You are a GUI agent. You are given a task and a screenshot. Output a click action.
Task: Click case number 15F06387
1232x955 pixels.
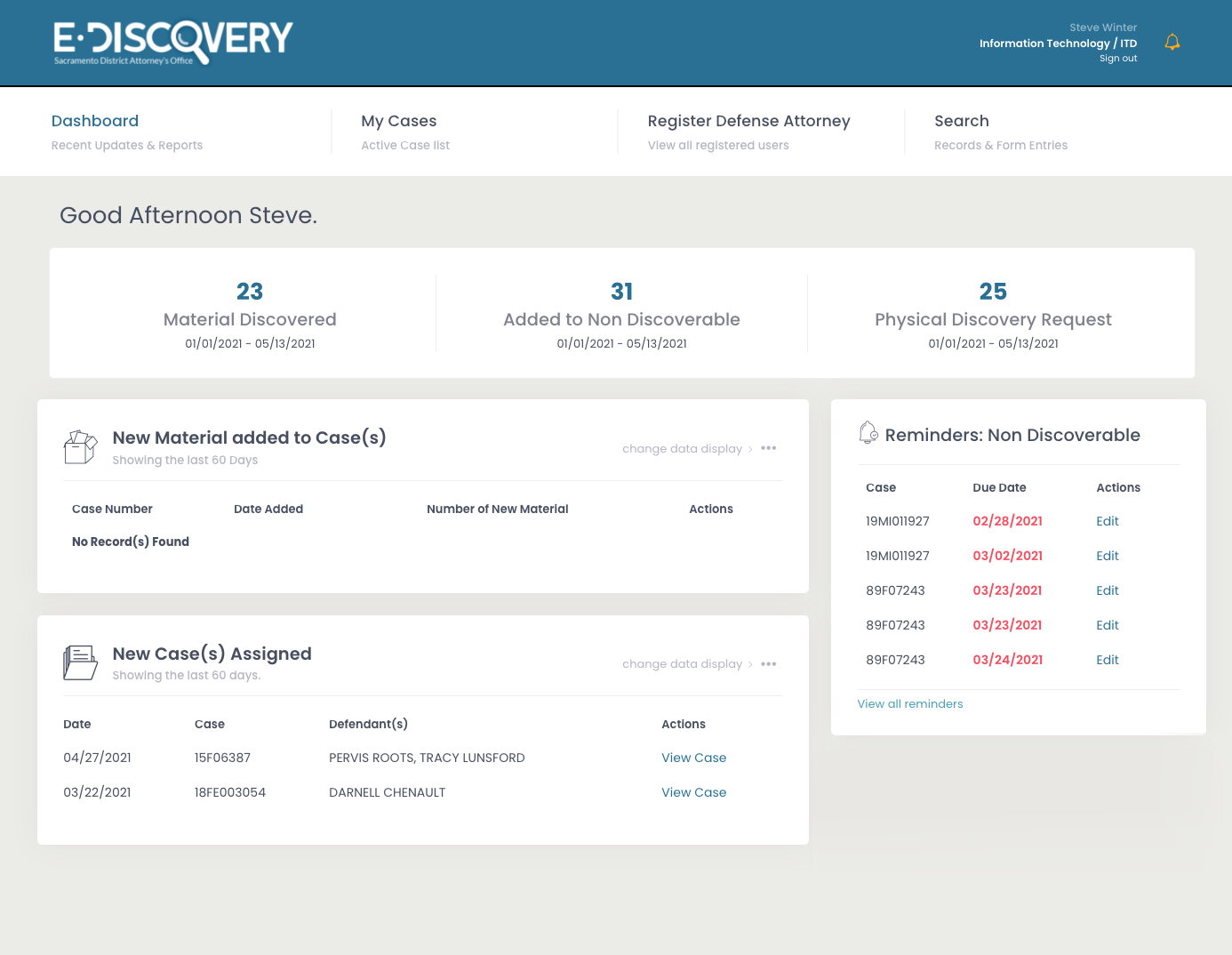222,758
